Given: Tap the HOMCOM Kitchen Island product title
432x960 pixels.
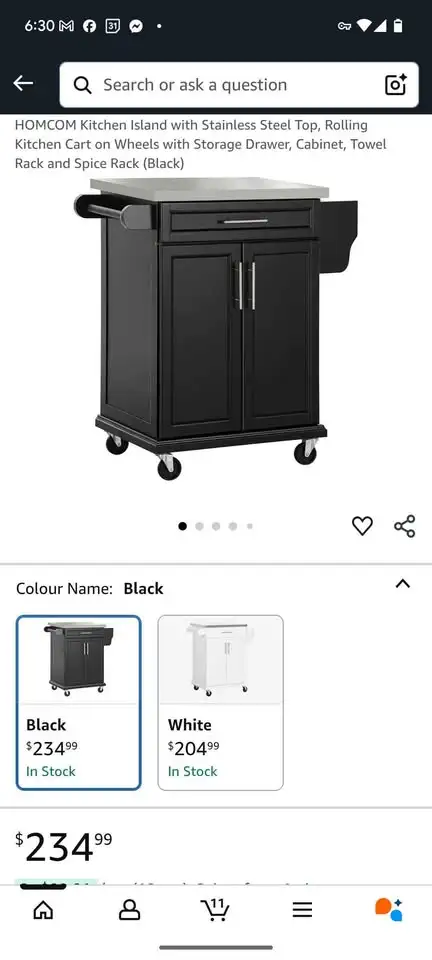Looking at the screenshot, I should click(x=201, y=144).
